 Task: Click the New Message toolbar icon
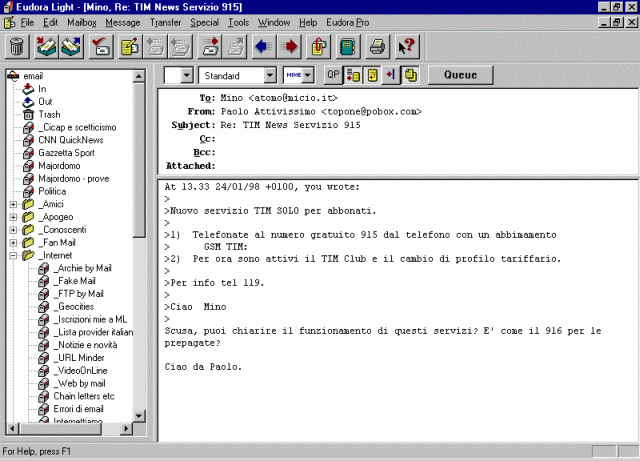(130, 47)
